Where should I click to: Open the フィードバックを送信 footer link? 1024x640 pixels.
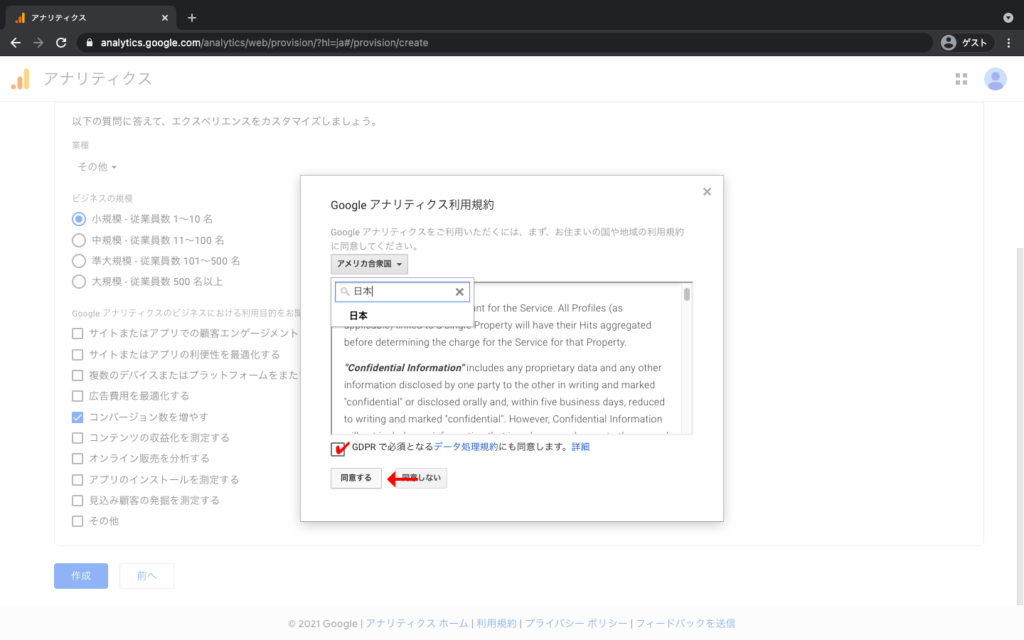(x=686, y=624)
